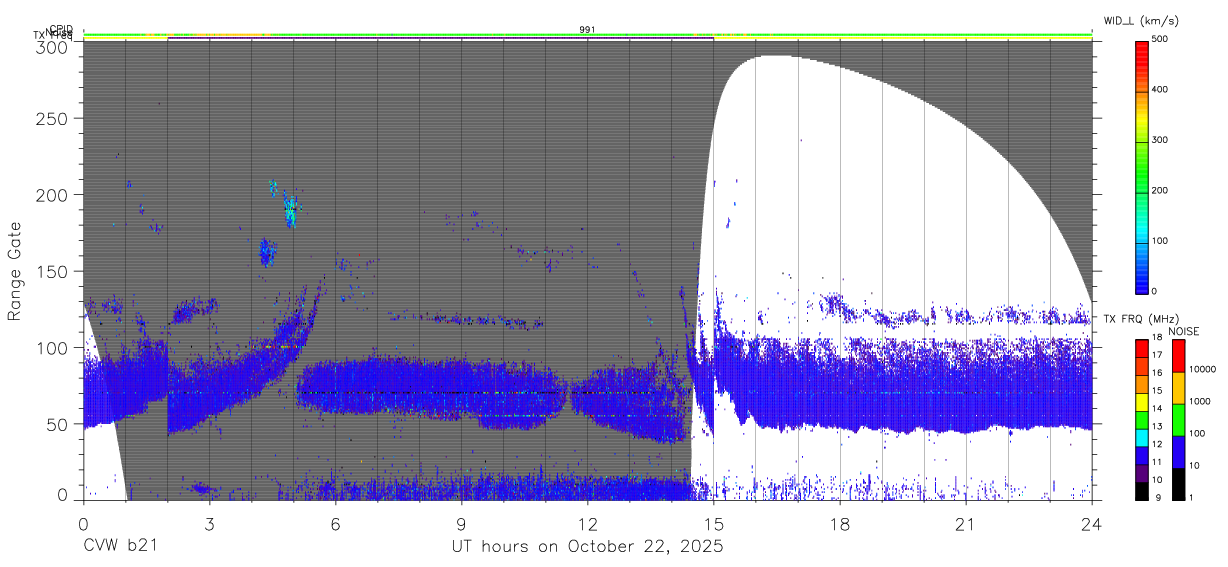Click the '991' CPID value at top
This screenshot has height=567, width=1228.
pyautogui.click(x=588, y=30)
